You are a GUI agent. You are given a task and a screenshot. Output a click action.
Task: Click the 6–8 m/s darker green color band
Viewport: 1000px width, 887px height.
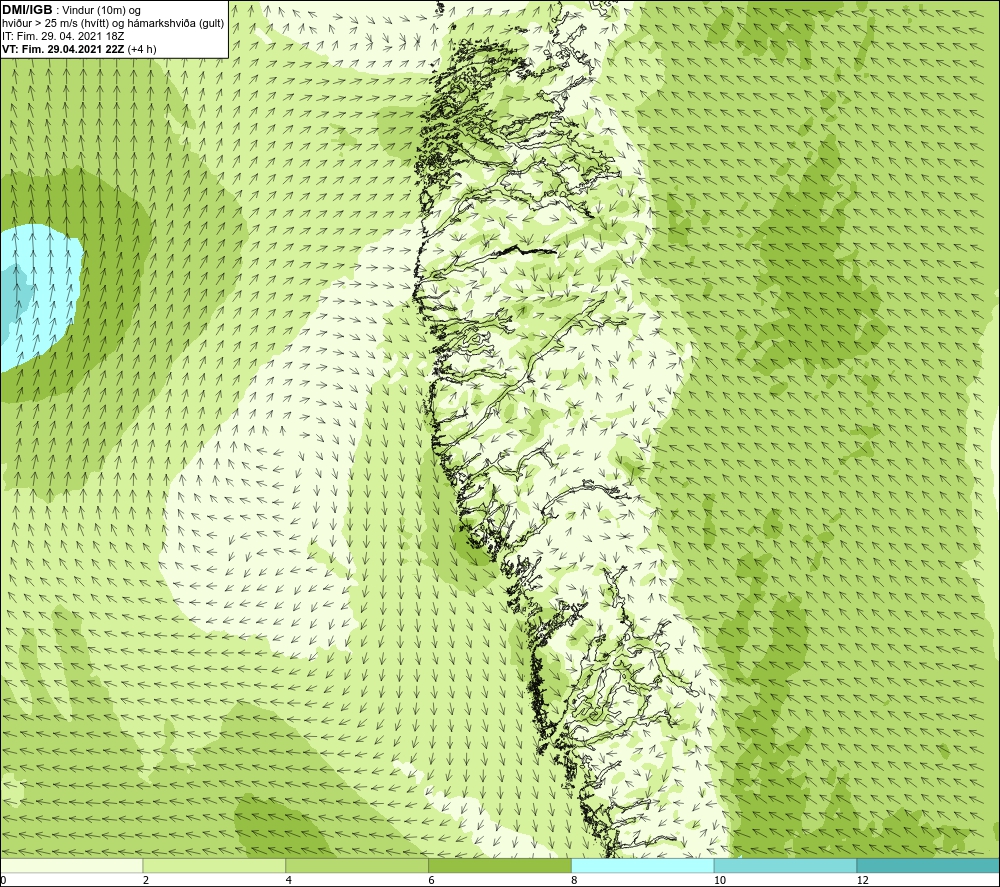click(x=500, y=865)
